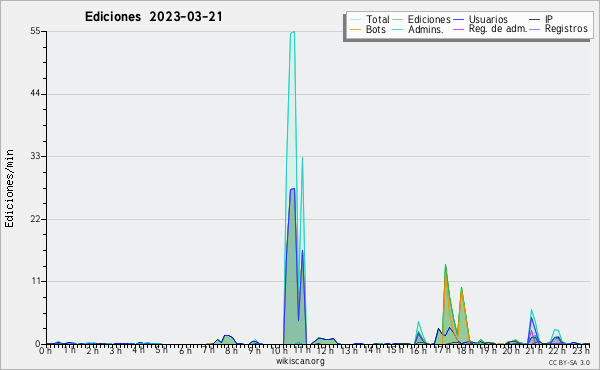Click the IP legend color line

click(535, 20)
